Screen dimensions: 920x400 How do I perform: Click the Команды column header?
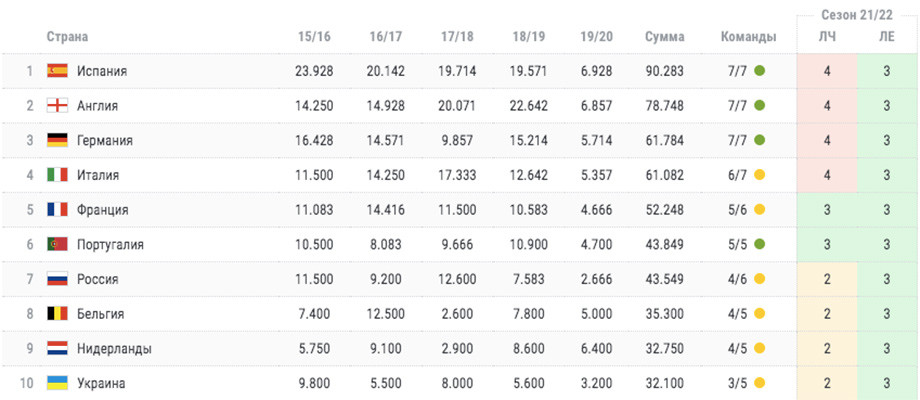click(x=748, y=36)
